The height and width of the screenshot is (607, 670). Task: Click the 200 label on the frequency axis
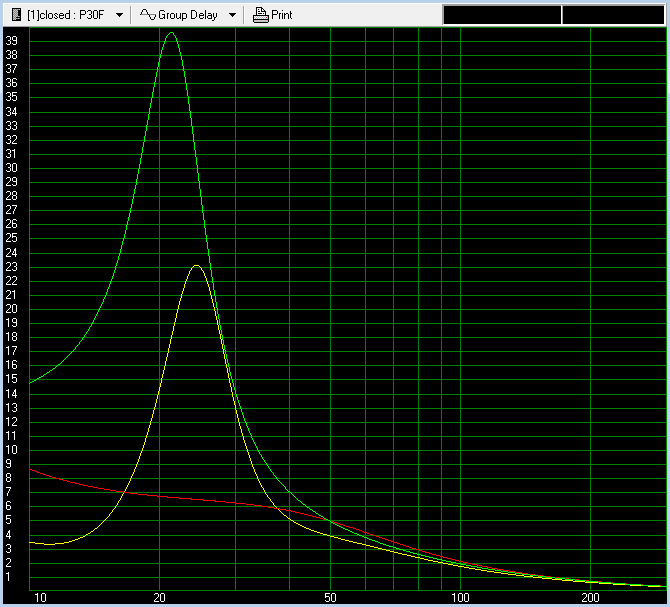pyautogui.click(x=590, y=597)
